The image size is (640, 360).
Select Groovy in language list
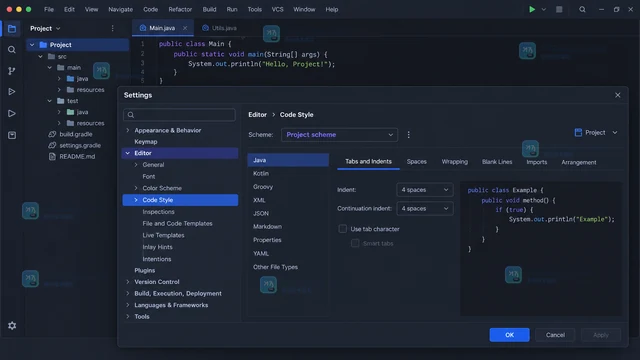point(288,187)
